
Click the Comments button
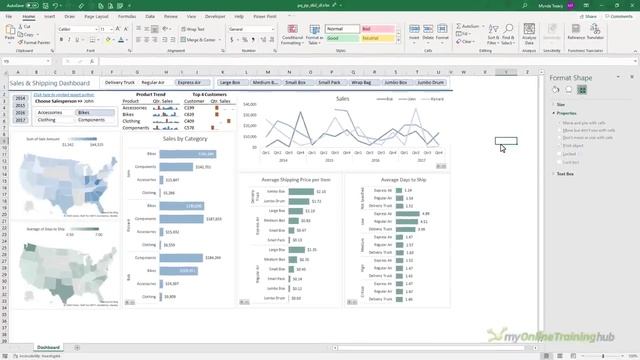[x=619, y=16]
